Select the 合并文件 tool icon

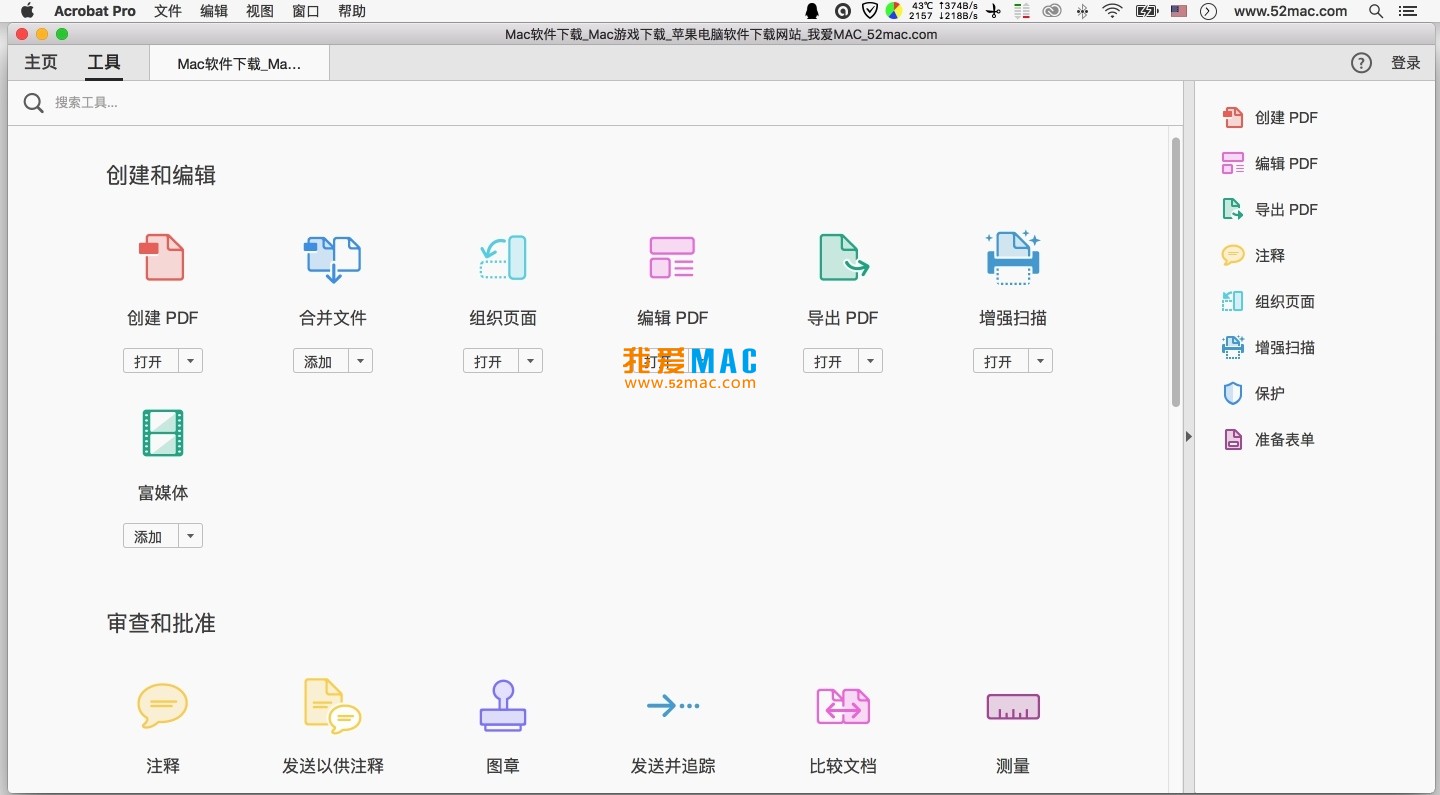point(332,258)
